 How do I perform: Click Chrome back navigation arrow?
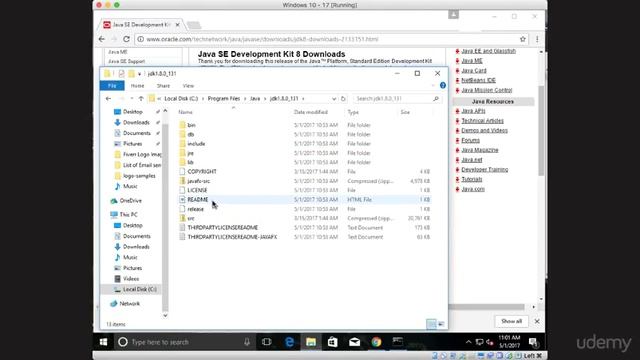(x=102, y=39)
